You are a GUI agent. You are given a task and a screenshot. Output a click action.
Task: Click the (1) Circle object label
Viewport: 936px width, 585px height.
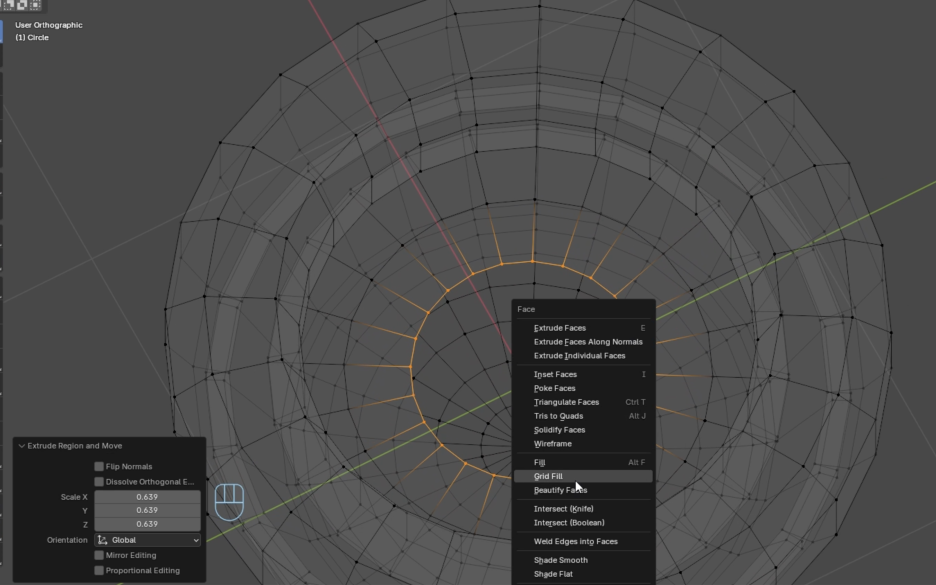32,37
